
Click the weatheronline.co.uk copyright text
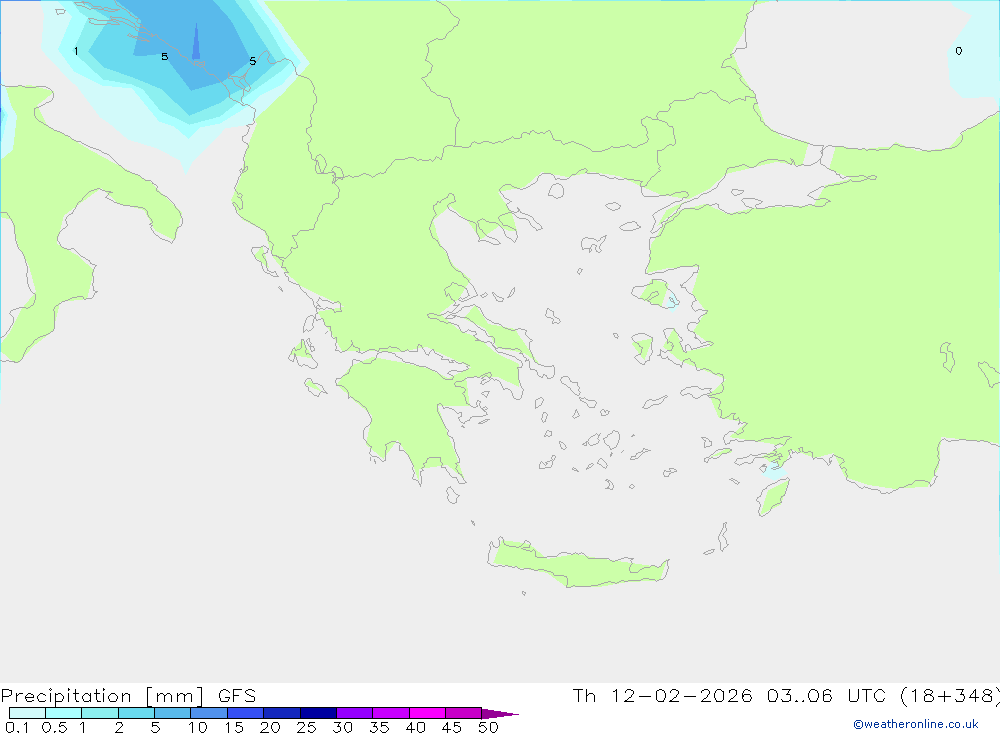point(916,724)
